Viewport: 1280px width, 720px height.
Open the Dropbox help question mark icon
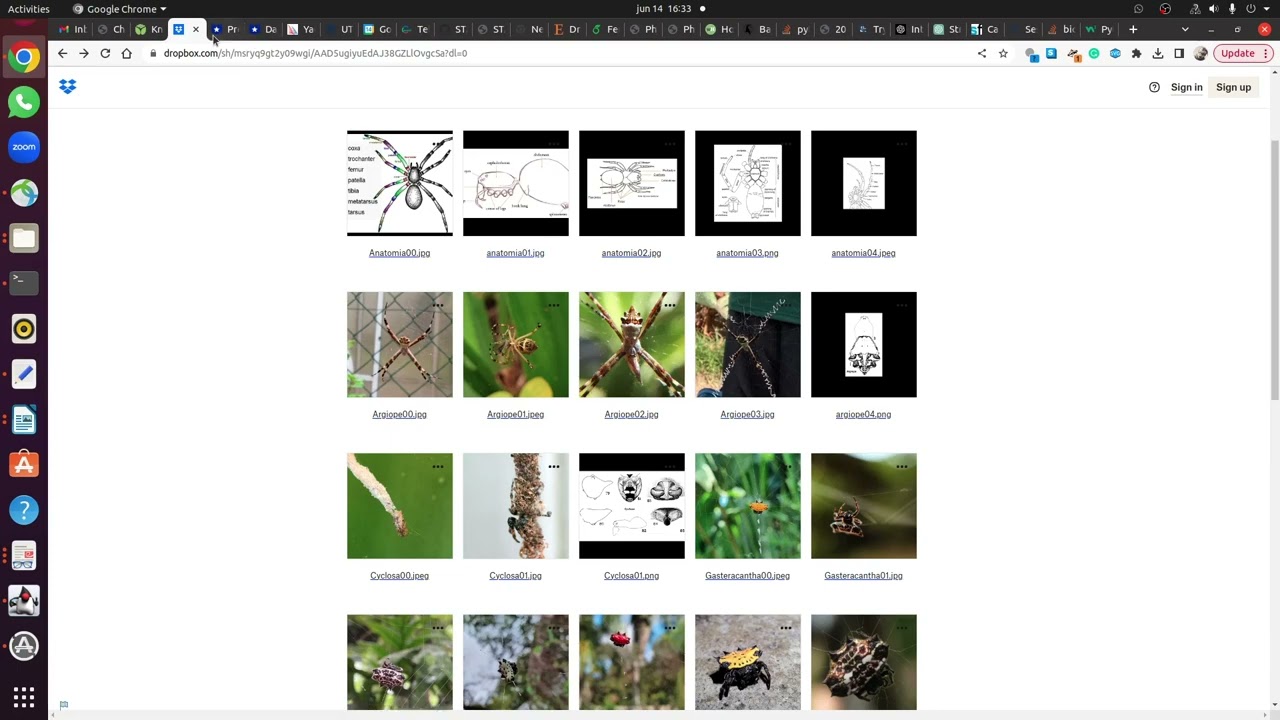pos(1154,87)
